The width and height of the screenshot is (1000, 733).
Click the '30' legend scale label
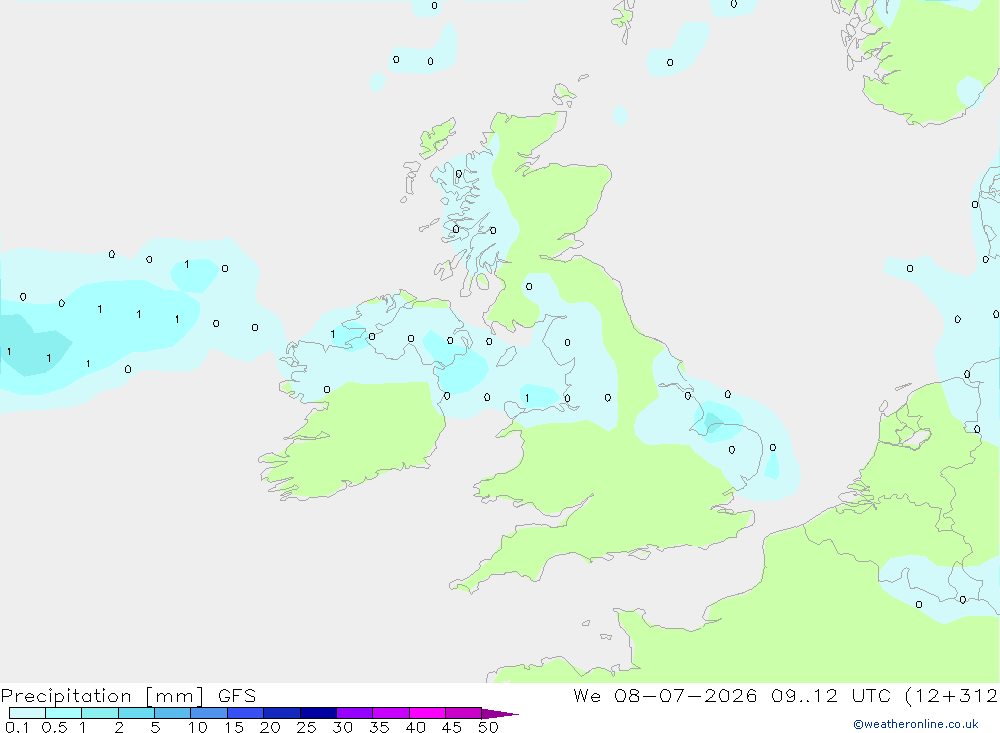pyautogui.click(x=342, y=727)
